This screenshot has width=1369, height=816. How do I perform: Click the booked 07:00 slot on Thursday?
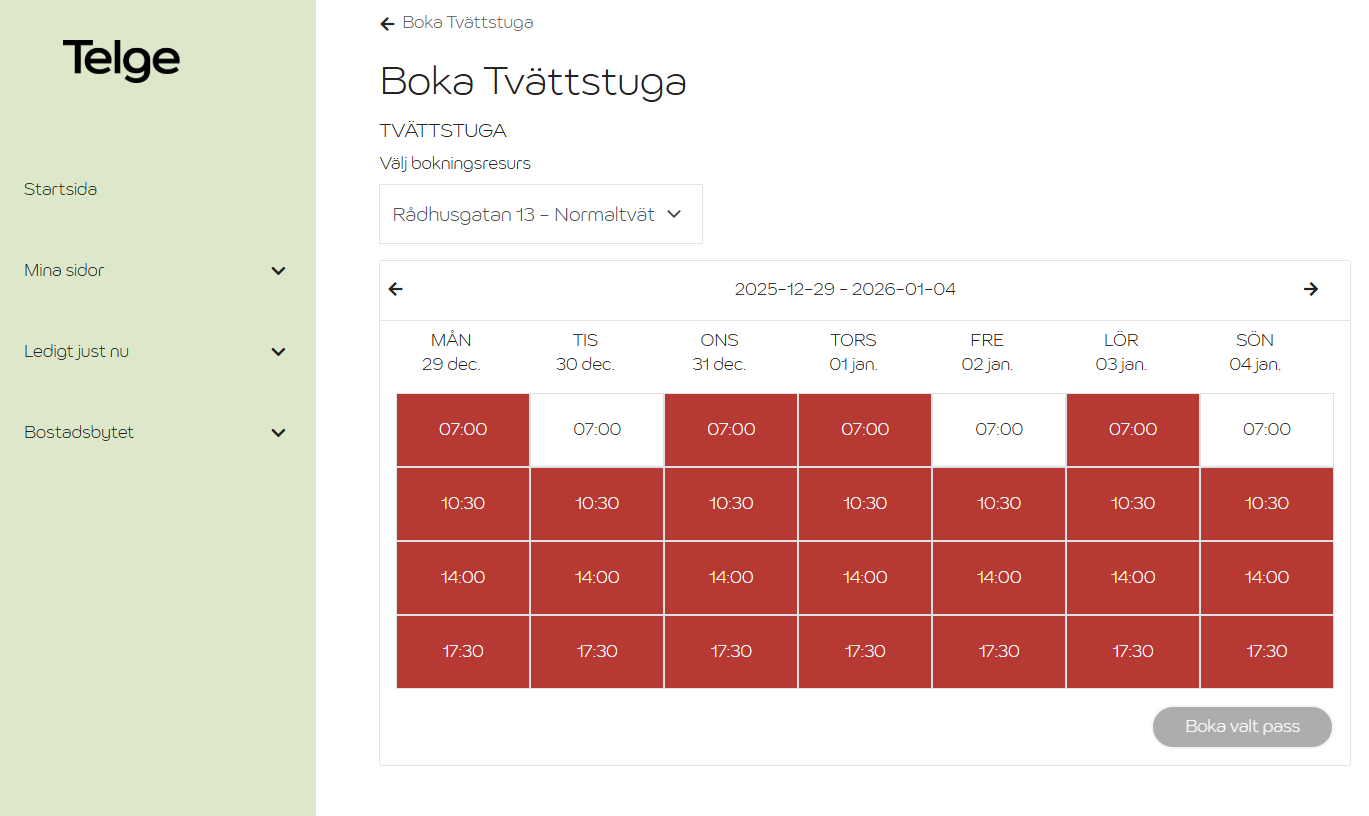coord(865,430)
